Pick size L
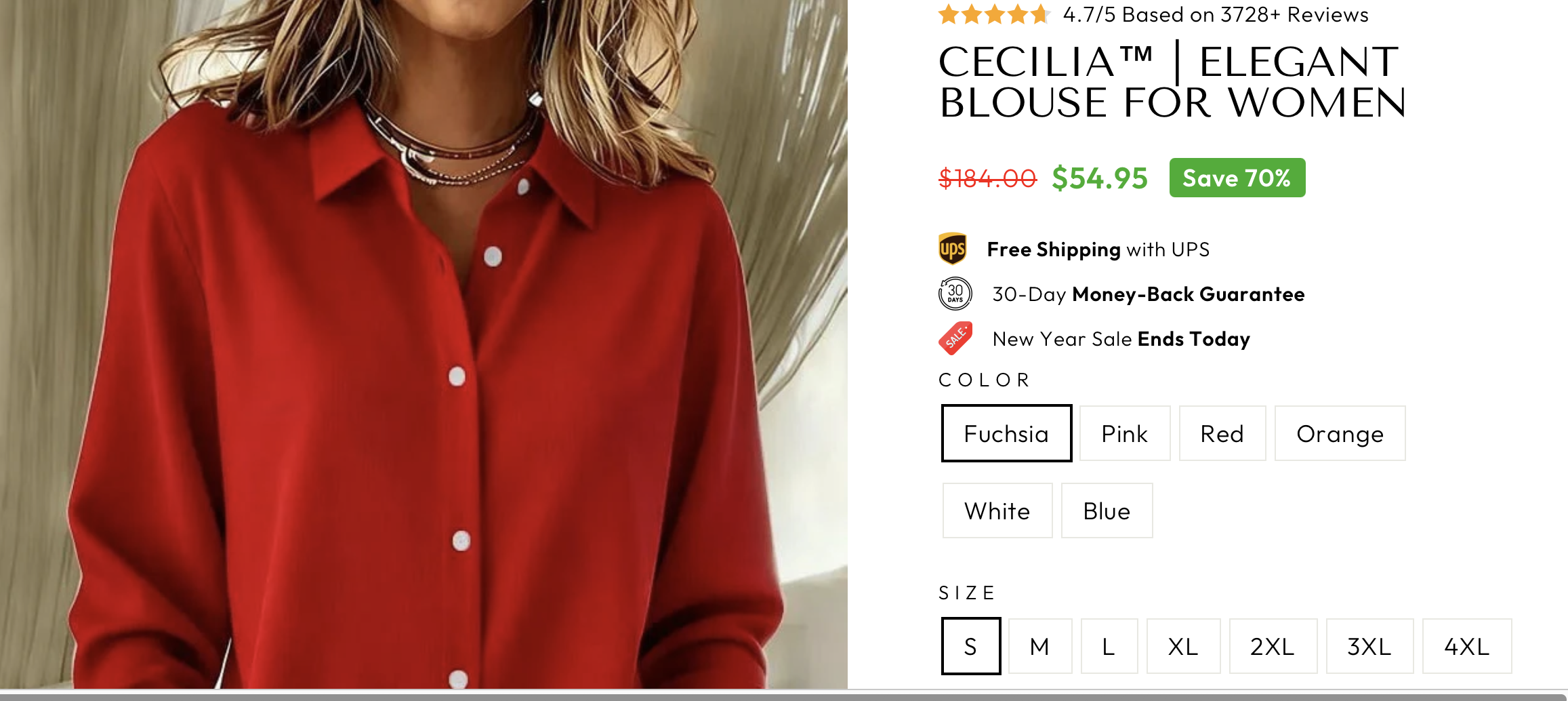 (1109, 647)
